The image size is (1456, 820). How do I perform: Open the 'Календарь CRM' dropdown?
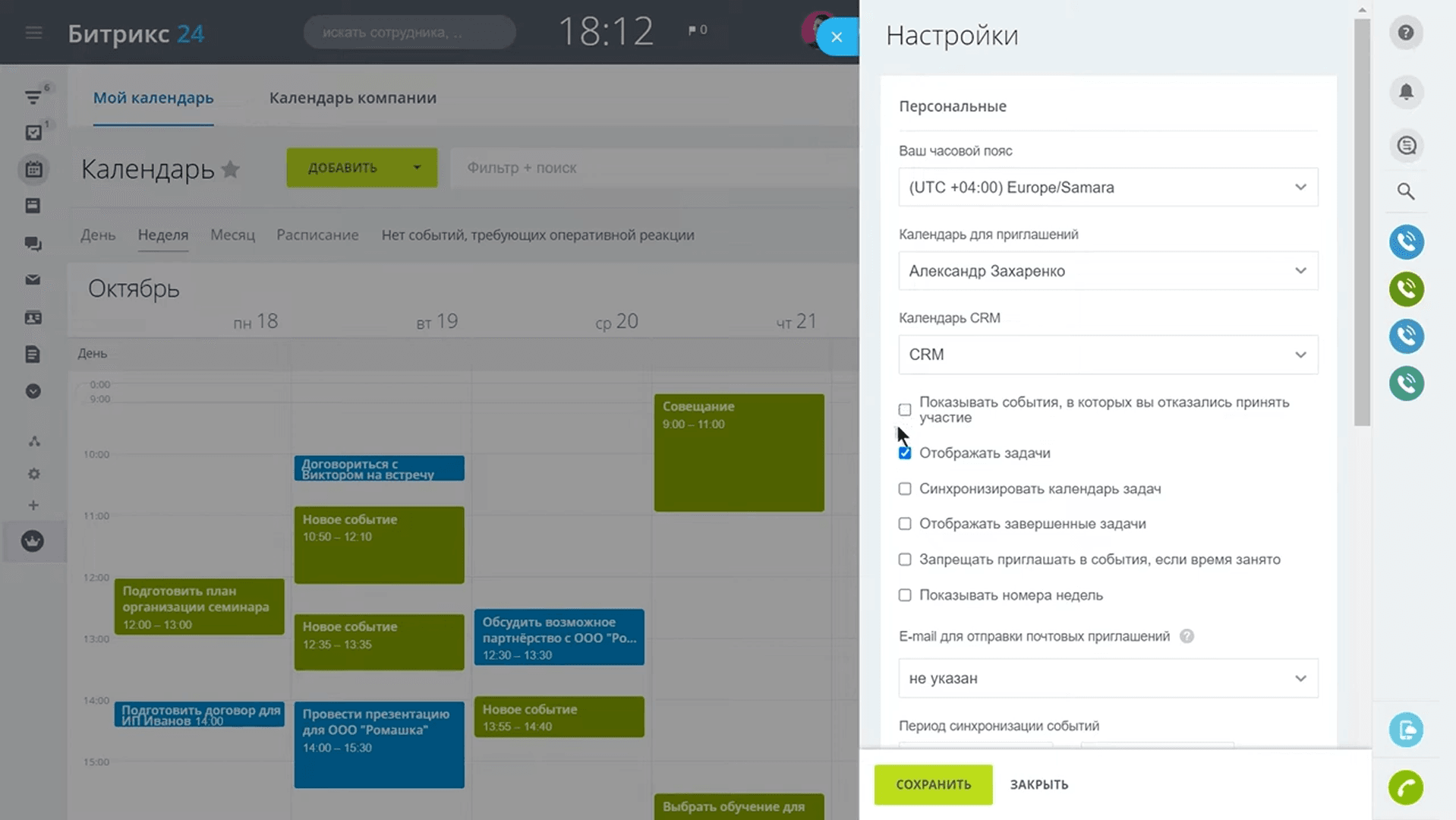pyautogui.click(x=1108, y=355)
